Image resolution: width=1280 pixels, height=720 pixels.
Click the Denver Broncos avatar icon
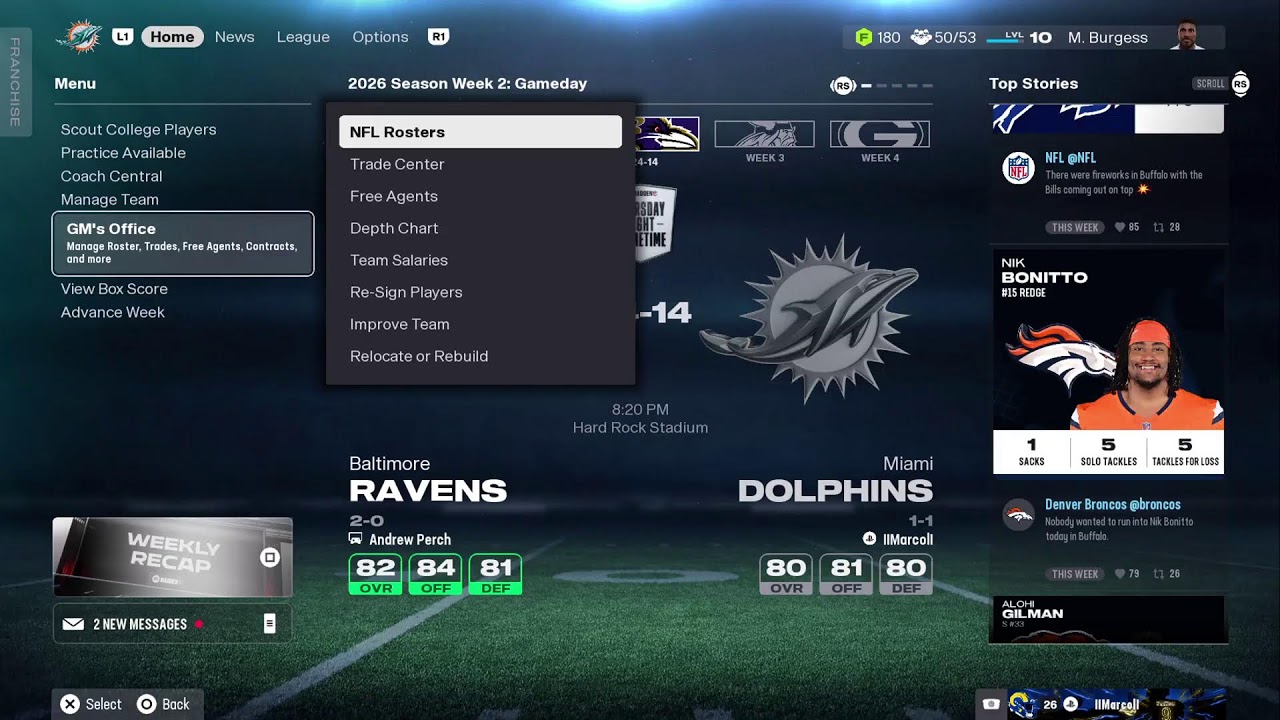[1018, 515]
